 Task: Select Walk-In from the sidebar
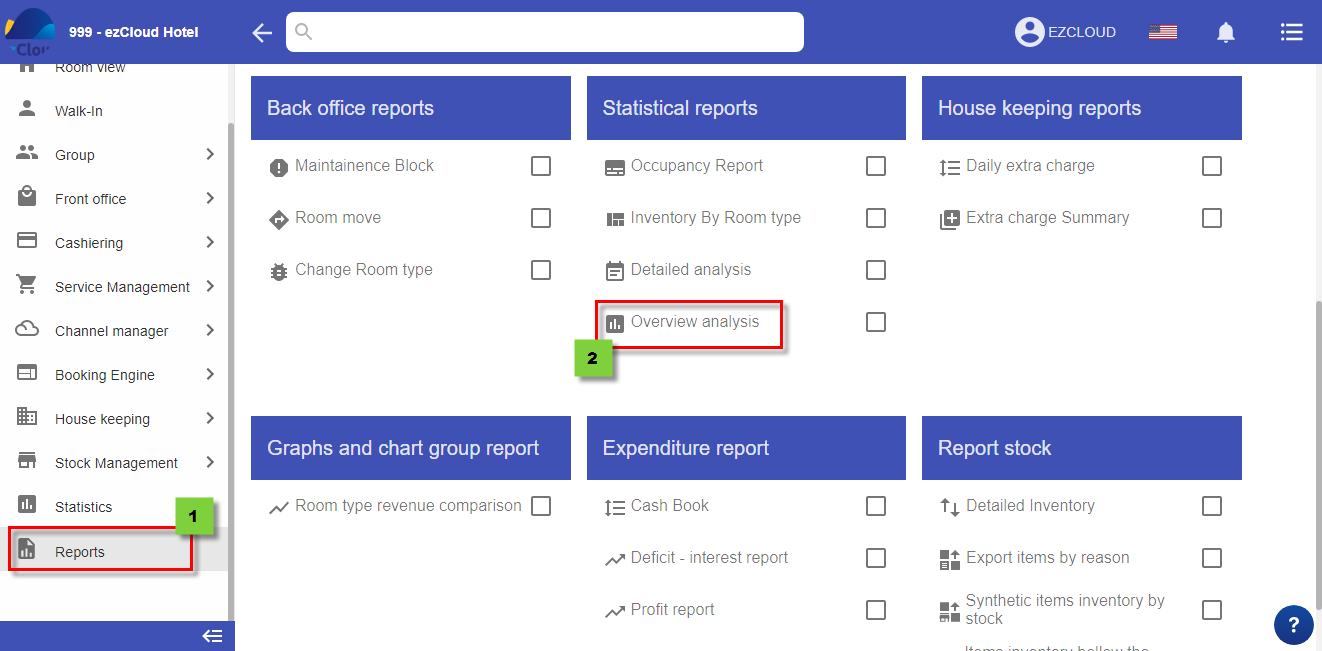coord(78,111)
